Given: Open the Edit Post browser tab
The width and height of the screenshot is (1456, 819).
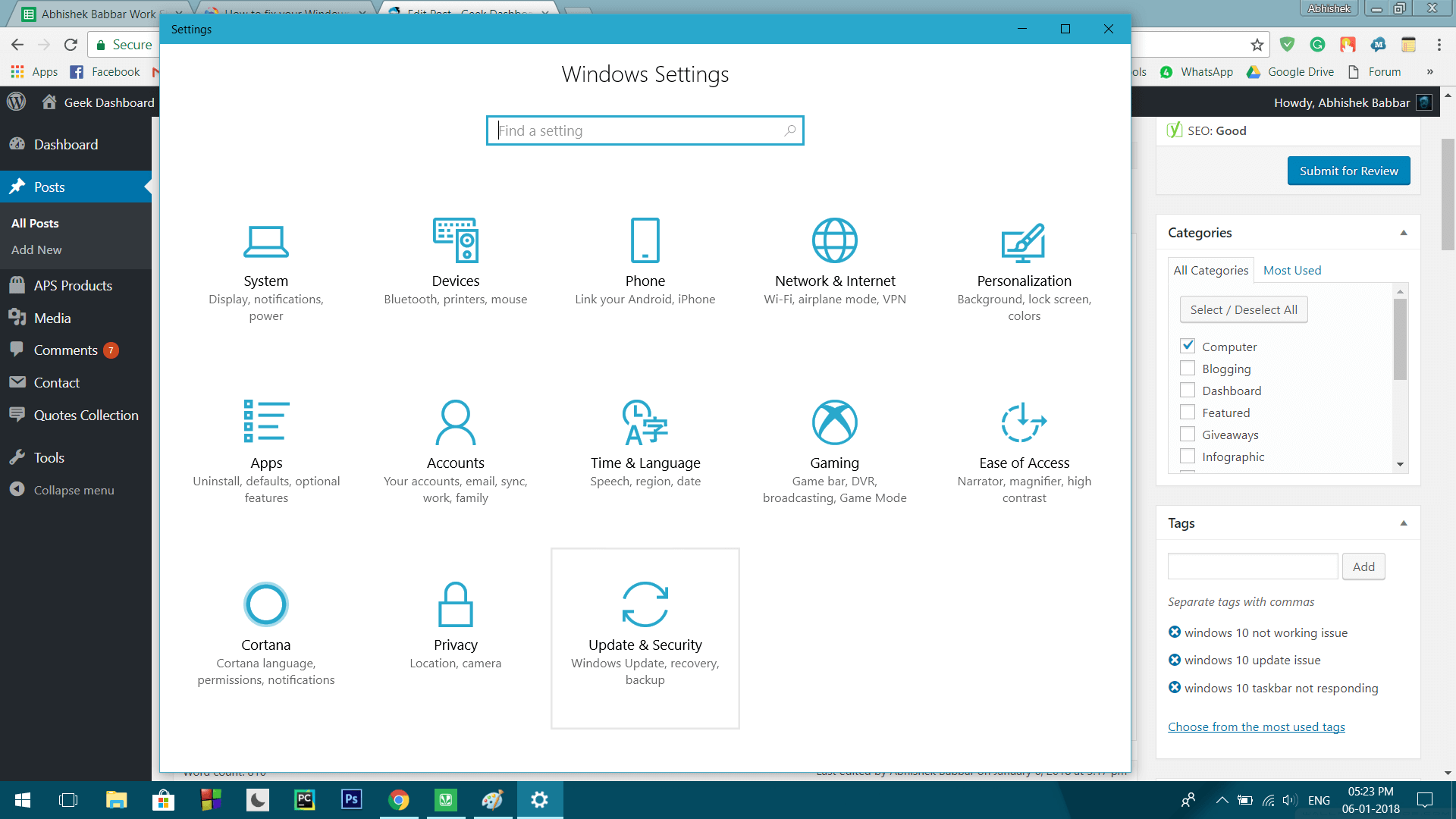Looking at the screenshot, I should (x=463, y=13).
